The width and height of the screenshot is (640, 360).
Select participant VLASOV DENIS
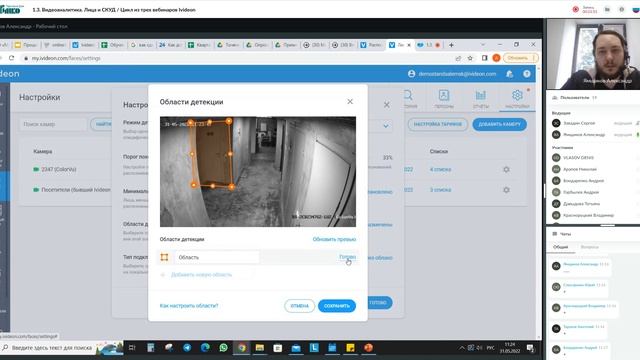coord(578,158)
